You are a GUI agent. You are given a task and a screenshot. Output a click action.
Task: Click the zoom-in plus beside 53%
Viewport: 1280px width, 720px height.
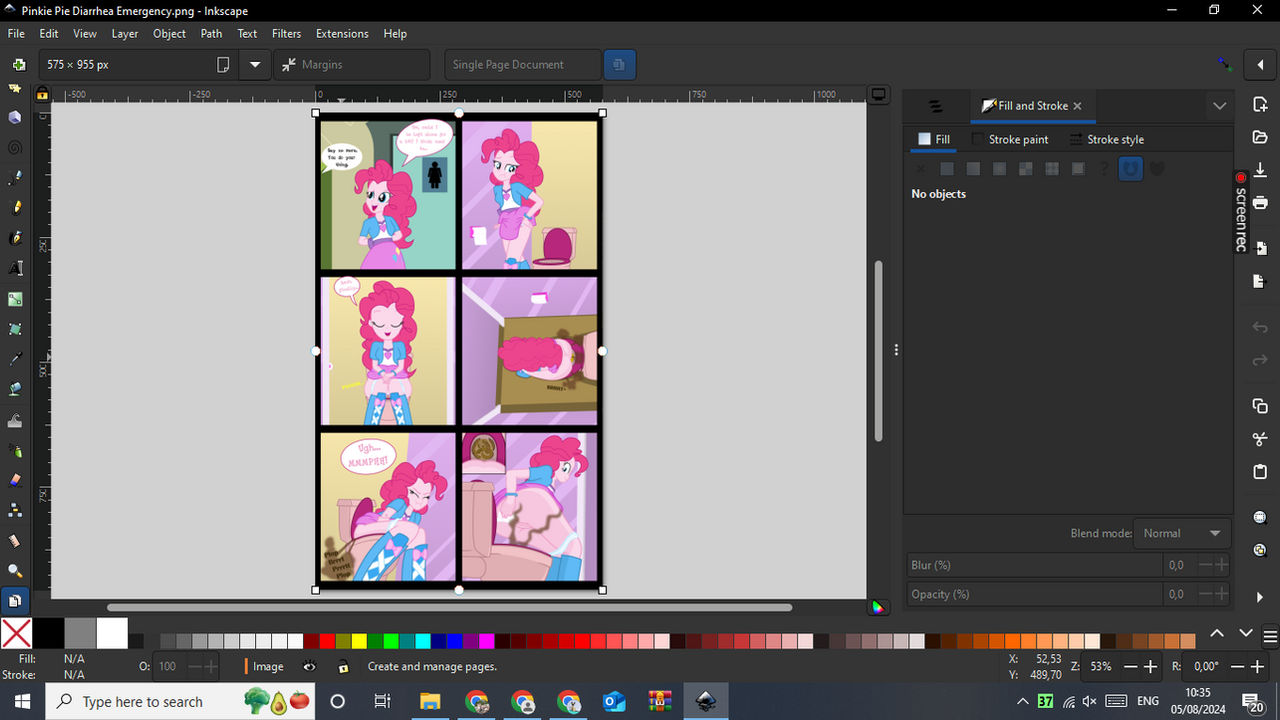[x=1150, y=666]
